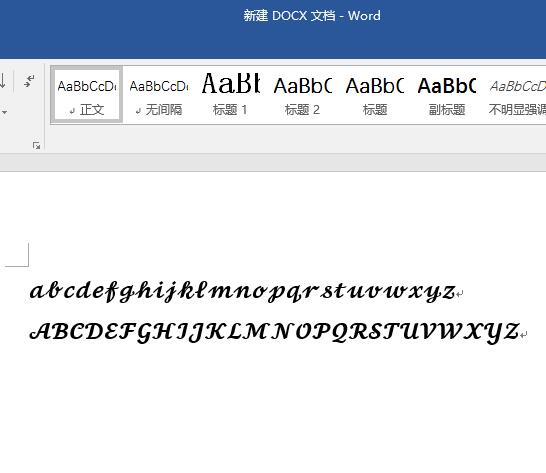Expand the small dropdown arrow beside the ribbon separator
Screen dimensions: 546x473
click(x=4, y=112)
